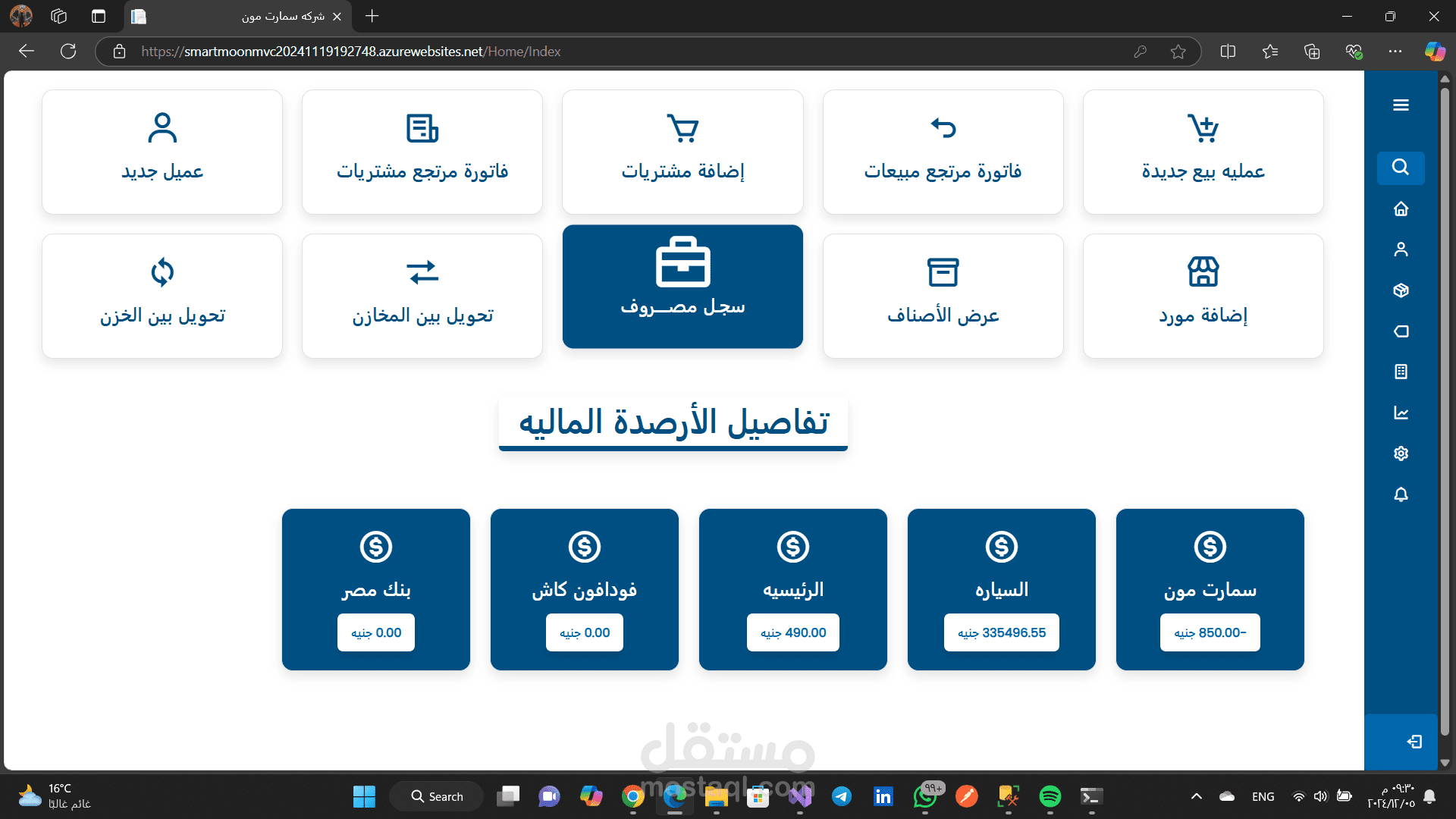Go to the dashboard via home icon
The width and height of the screenshot is (1456, 819).
click(1401, 209)
